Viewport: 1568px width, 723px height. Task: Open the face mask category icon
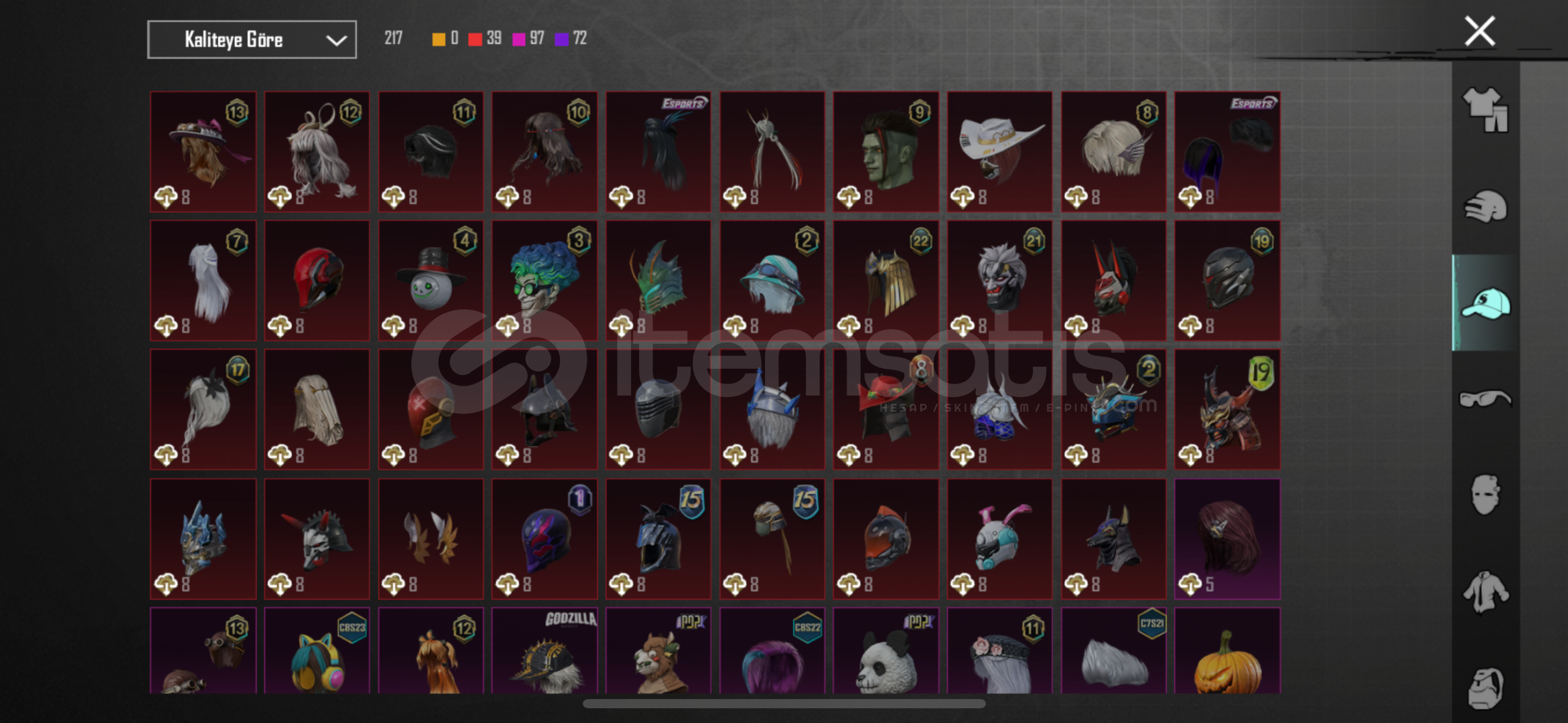(1485, 495)
